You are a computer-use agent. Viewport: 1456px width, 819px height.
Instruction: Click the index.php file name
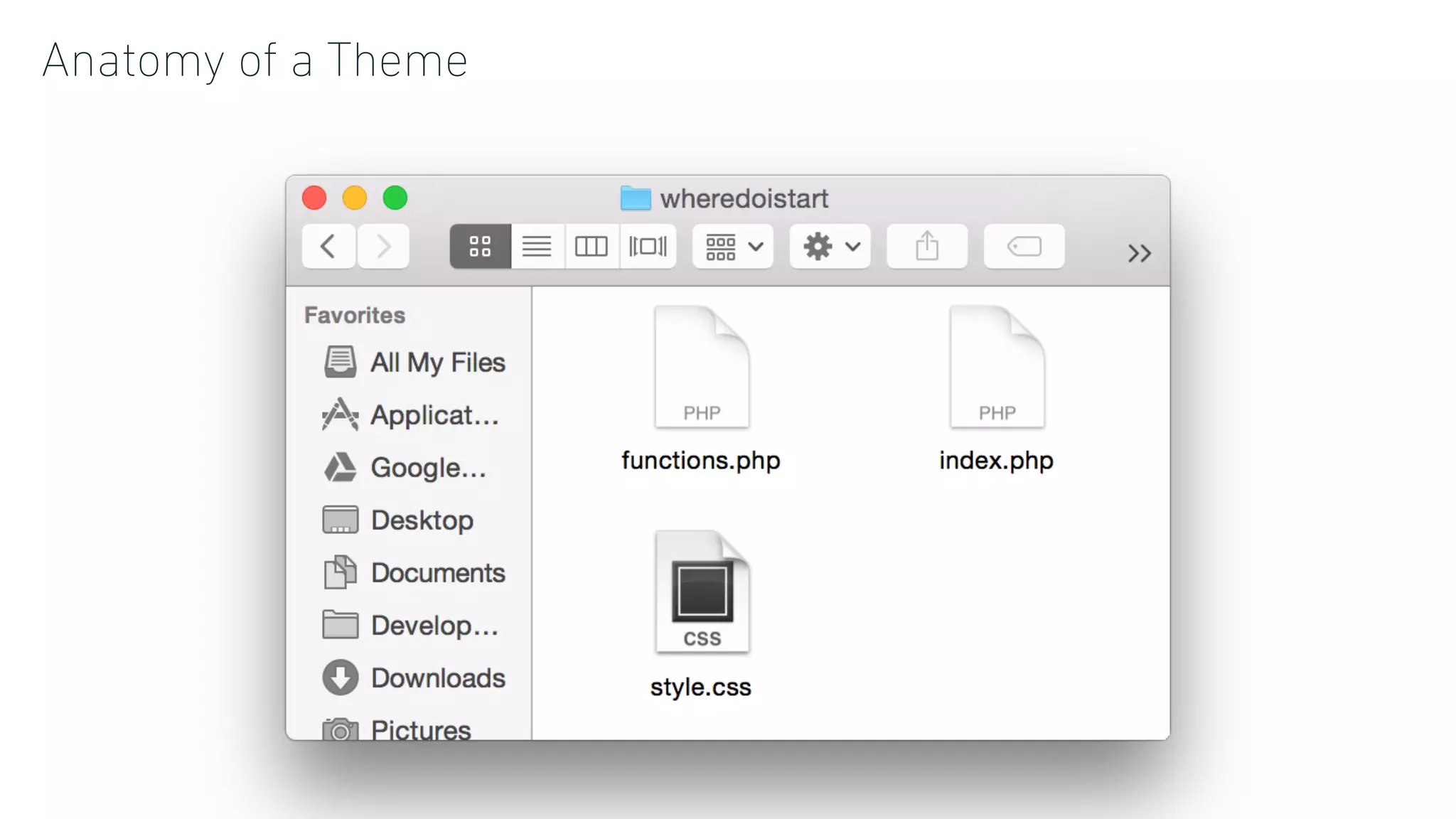(x=996, y=461)
